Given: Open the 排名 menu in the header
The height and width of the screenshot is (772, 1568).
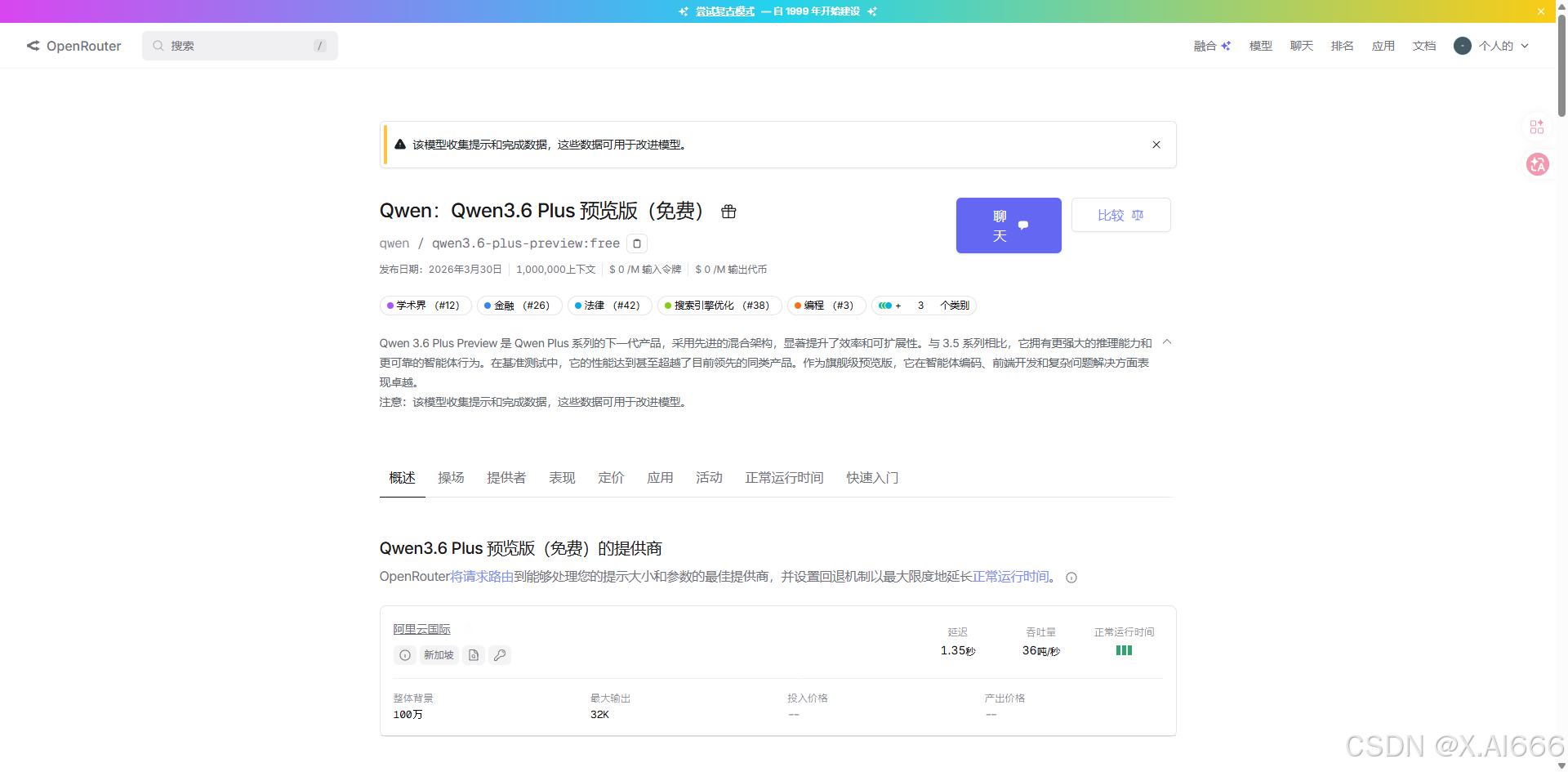Looking at the screenshot, I should point(1341,46).
